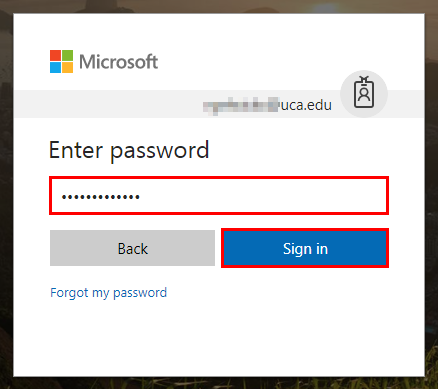The image size is (438, 389).
Task: Go back using the Back button
Action: (x=132, y=248)
